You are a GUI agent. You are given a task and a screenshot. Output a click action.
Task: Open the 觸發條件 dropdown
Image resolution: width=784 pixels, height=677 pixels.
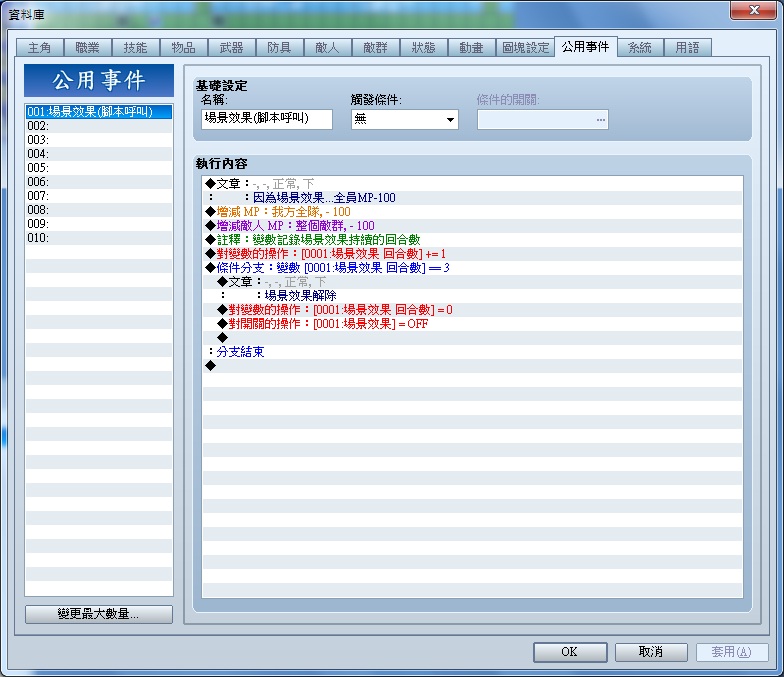point(404,120)
